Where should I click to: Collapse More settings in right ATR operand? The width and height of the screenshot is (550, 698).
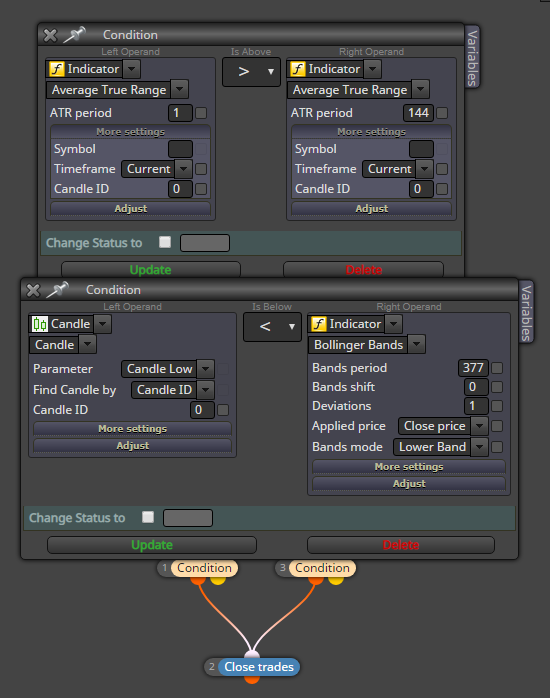(372, 132)
